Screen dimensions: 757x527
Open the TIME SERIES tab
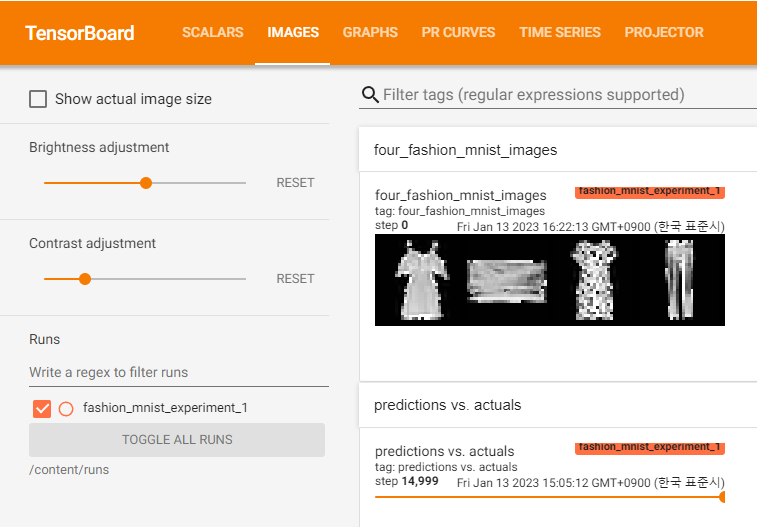pyautogui.click(x=560, y=32)
